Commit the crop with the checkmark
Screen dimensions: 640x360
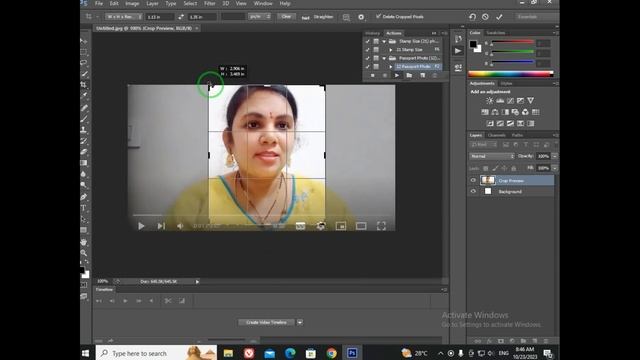(x=499, y=17)
